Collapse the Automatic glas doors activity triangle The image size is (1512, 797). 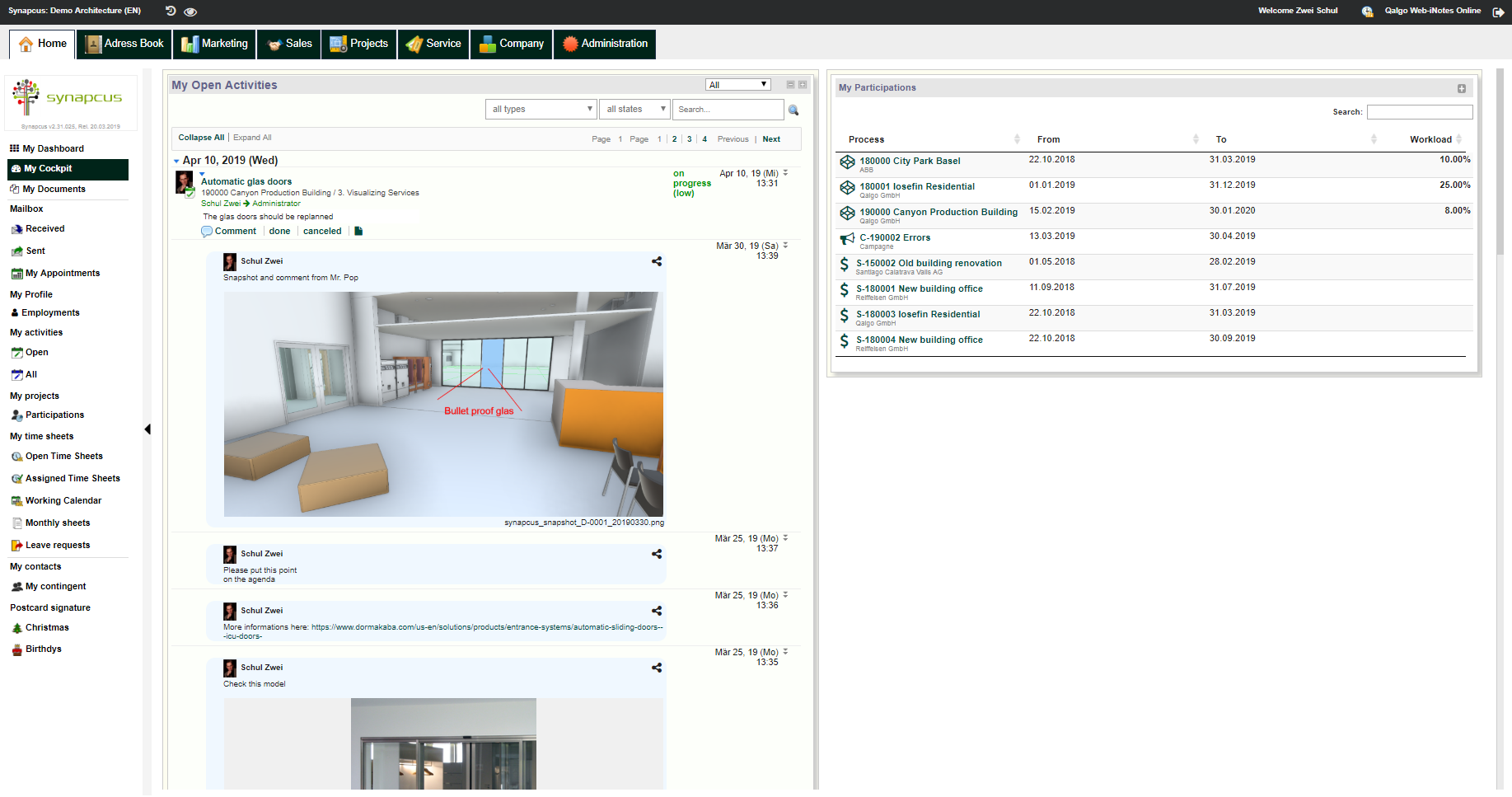coord(202,174)
